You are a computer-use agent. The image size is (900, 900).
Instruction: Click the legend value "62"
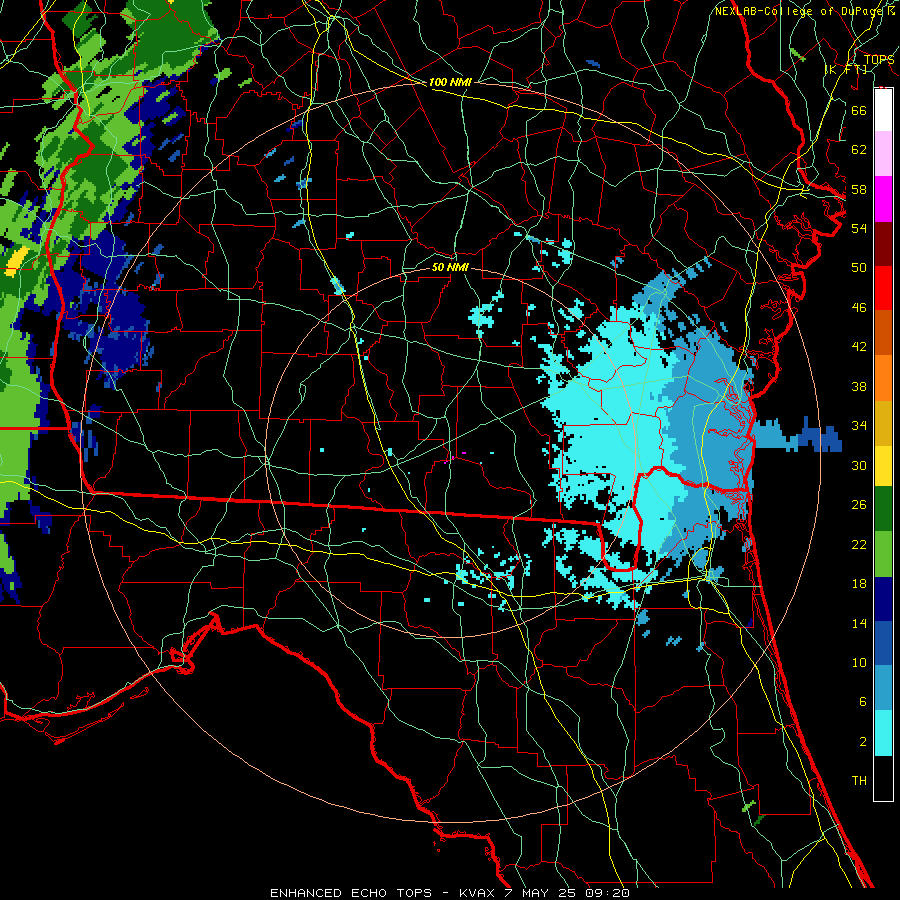(x=859, y=150)
